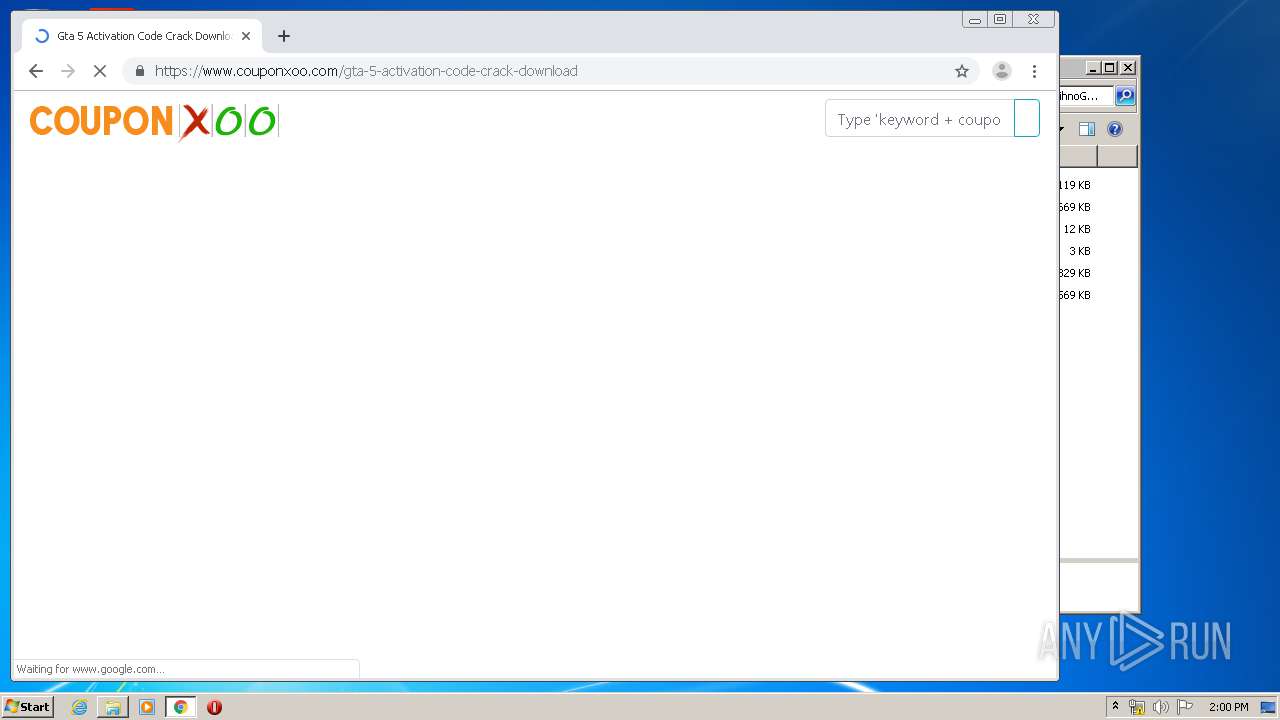Image resolution: width=1280 pixels, height=720 pixels.
Task: Open the Explorer preview pane toggle
Action: (x=1087, y=129)
